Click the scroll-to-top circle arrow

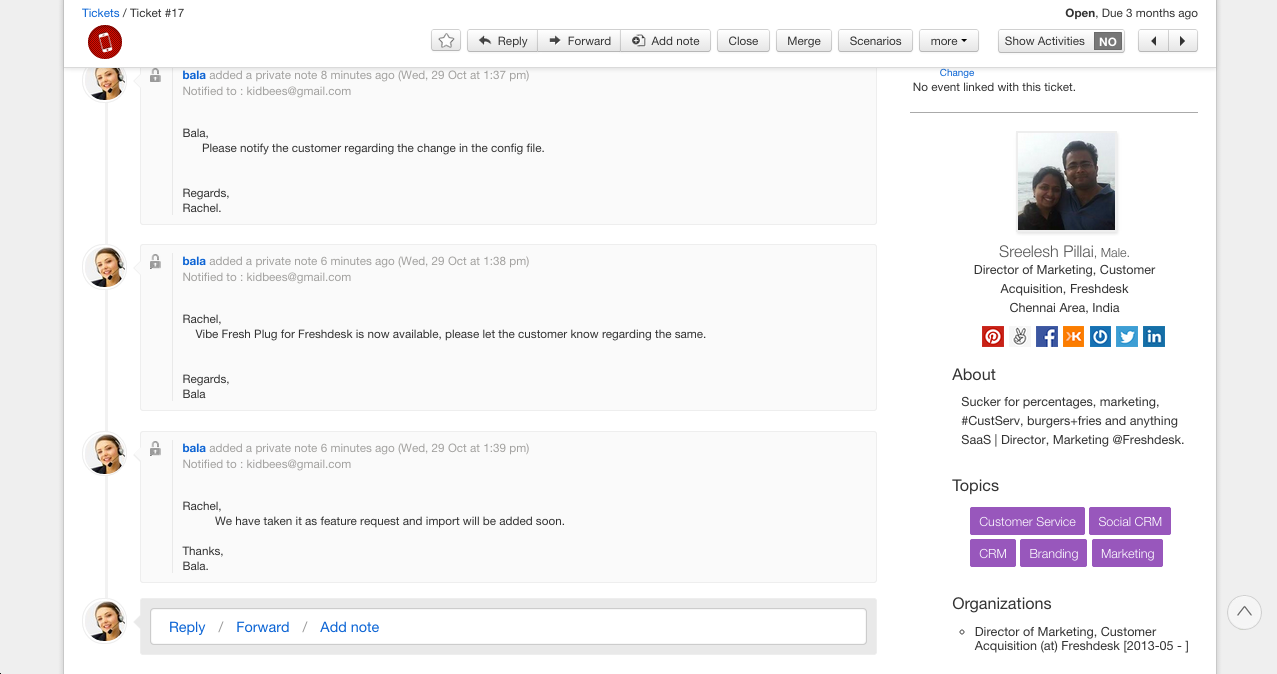(x=1244, y=611)
